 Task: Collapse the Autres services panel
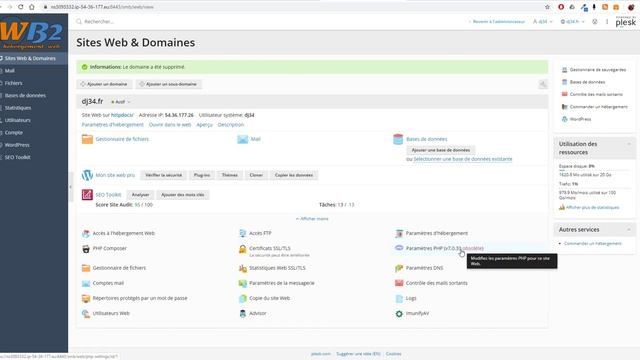click(629, 229)
